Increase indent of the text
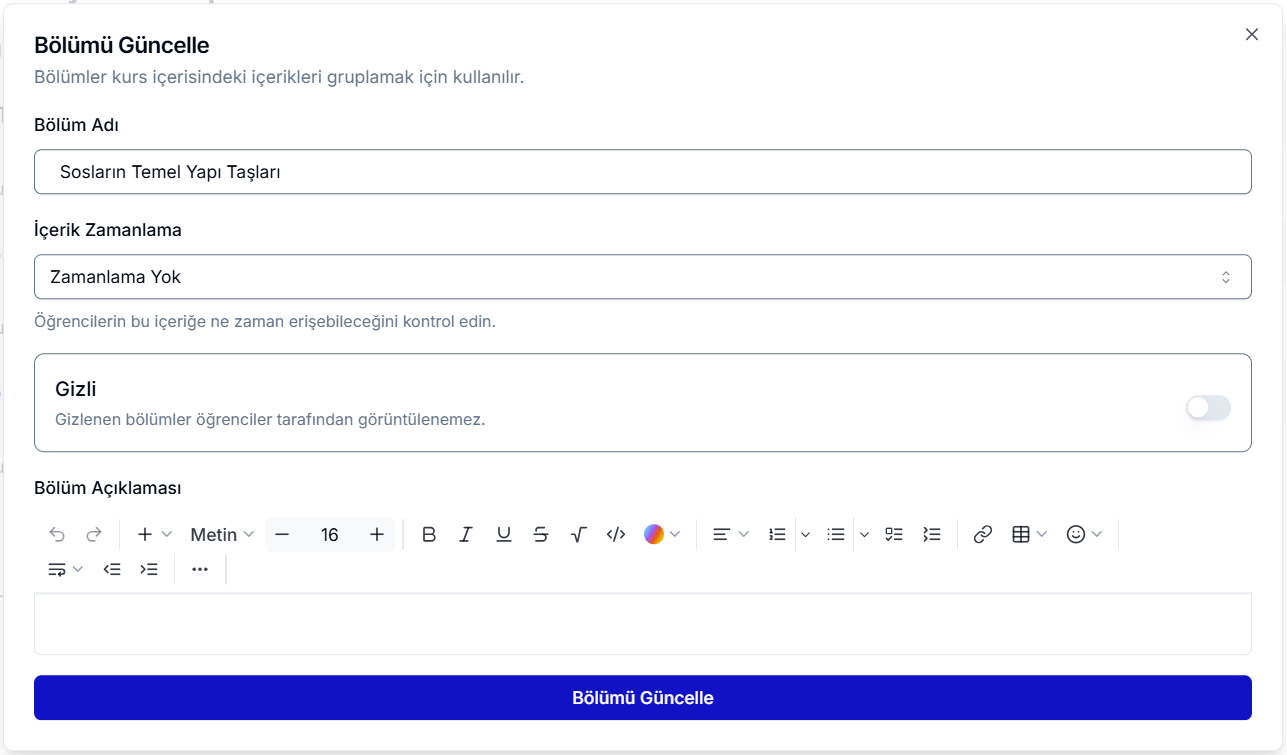The height and width of the screenshot is (755, 1287). click(x=149, y=569)
